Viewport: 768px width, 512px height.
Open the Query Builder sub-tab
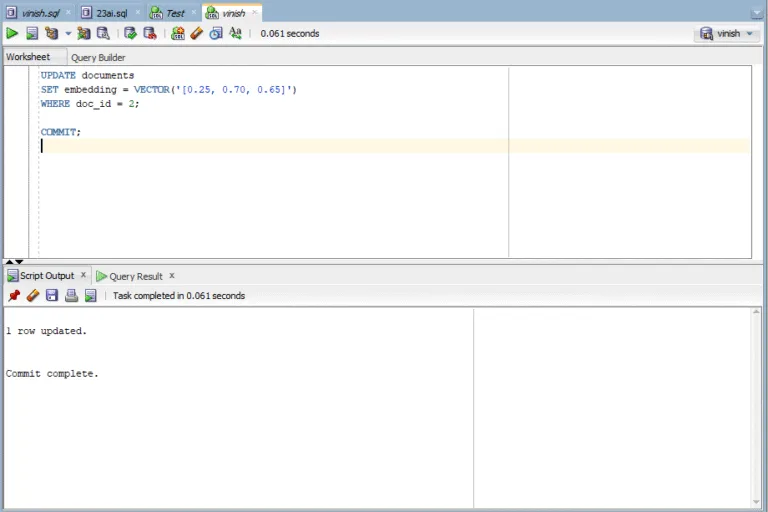pos(98,57)
